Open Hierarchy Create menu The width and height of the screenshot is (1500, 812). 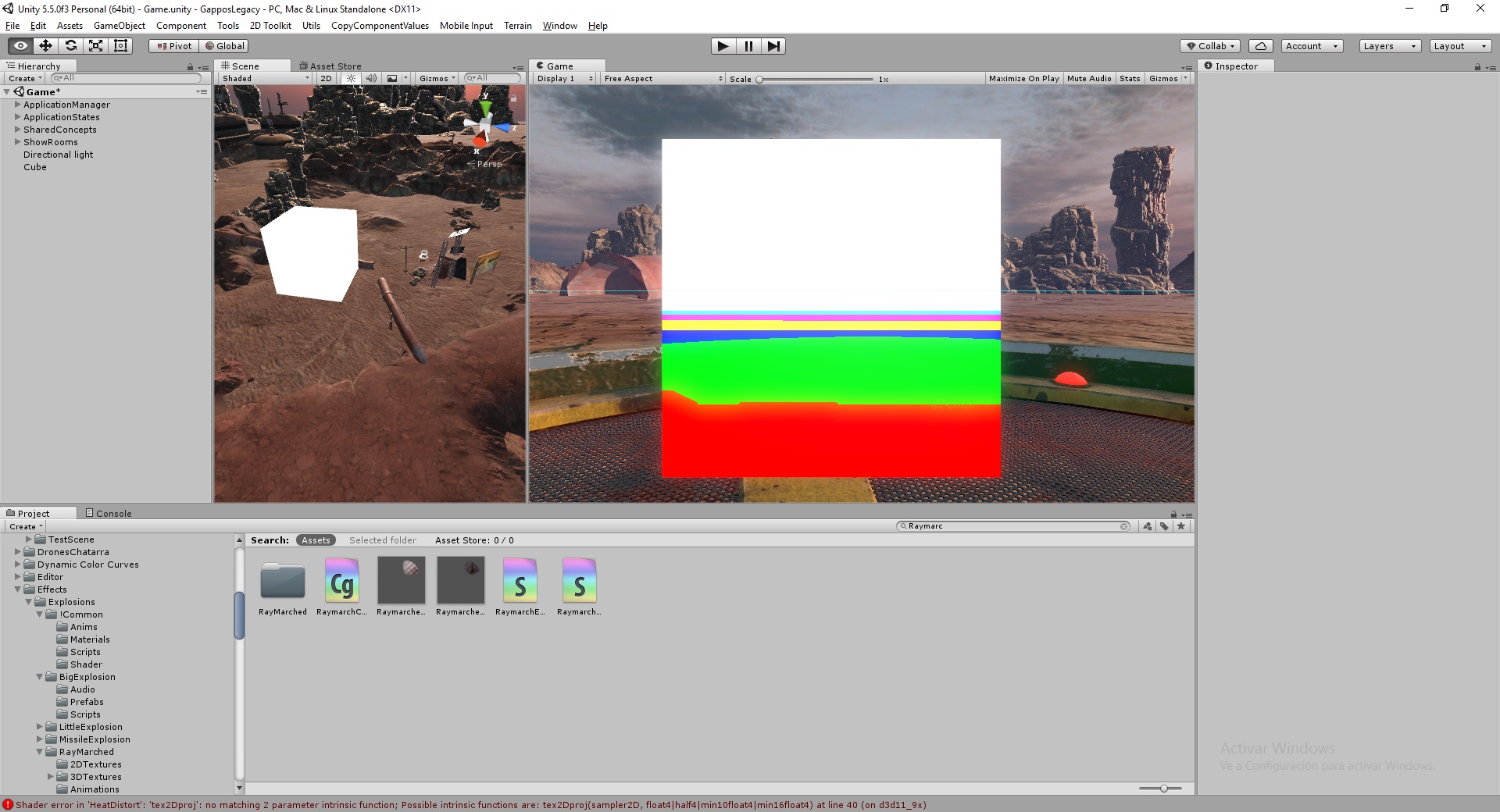pyautogui.click(x=25, y=78)
